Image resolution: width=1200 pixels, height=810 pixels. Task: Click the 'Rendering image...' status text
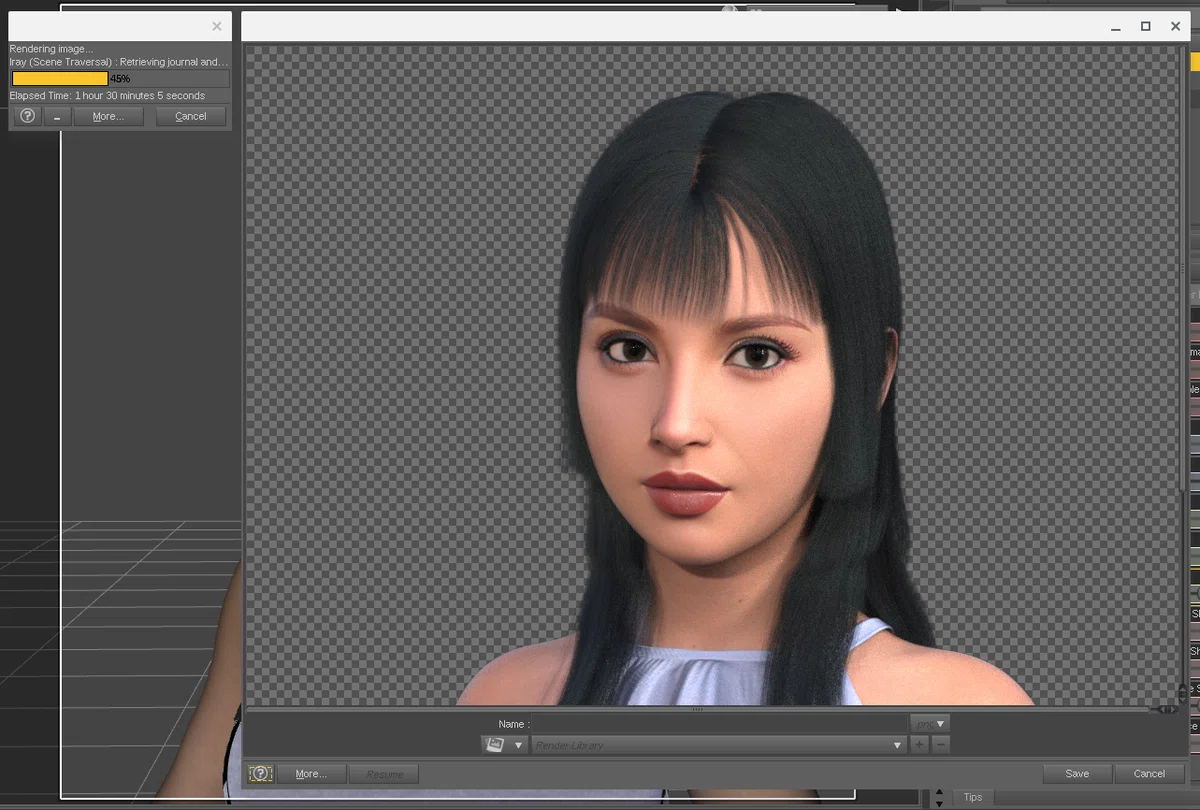pyautogui.click(x=51, y=49)
